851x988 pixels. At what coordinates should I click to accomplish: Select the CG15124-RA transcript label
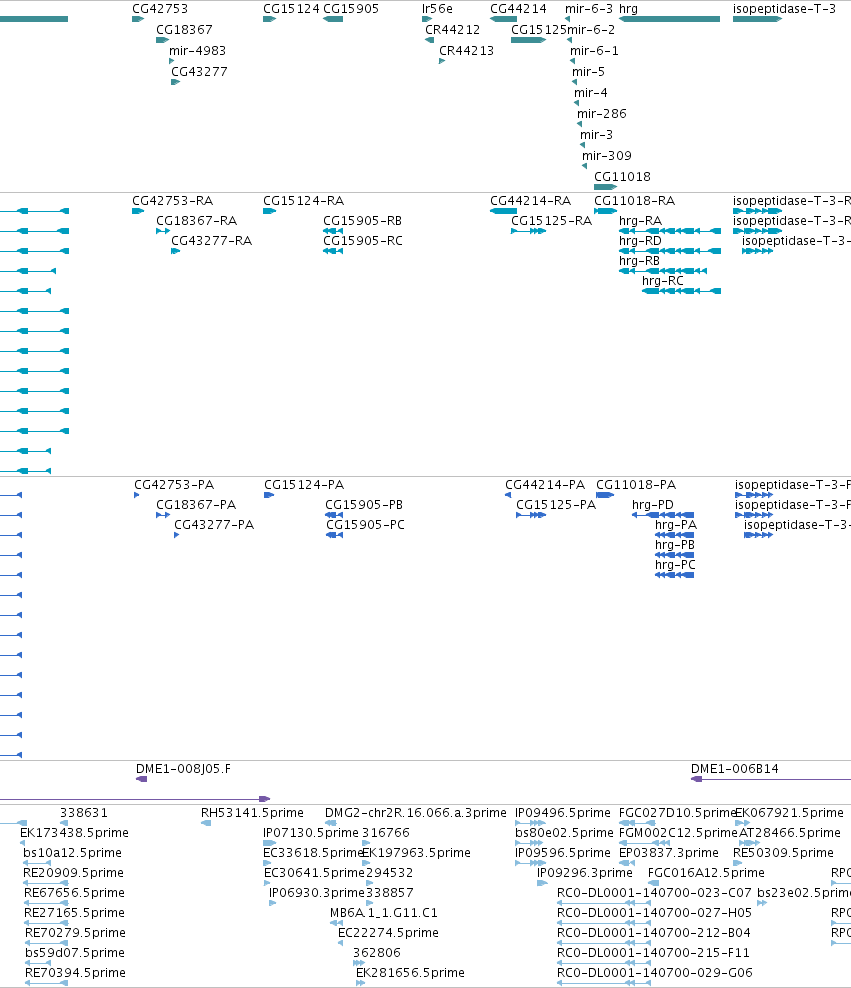click(x=304, y=201)
